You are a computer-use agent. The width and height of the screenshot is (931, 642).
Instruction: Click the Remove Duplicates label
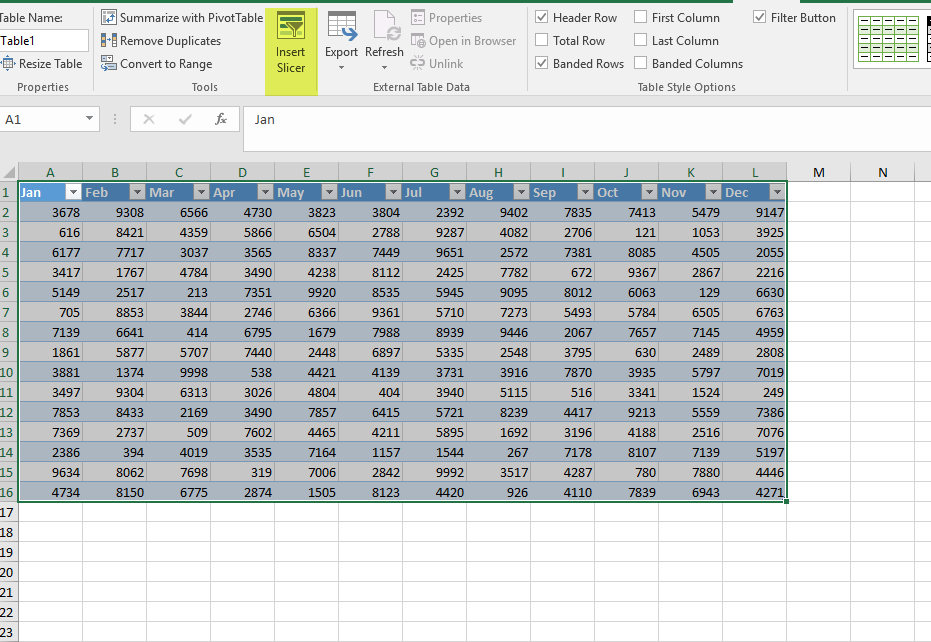pyautogui.click(x=170, y=40)
